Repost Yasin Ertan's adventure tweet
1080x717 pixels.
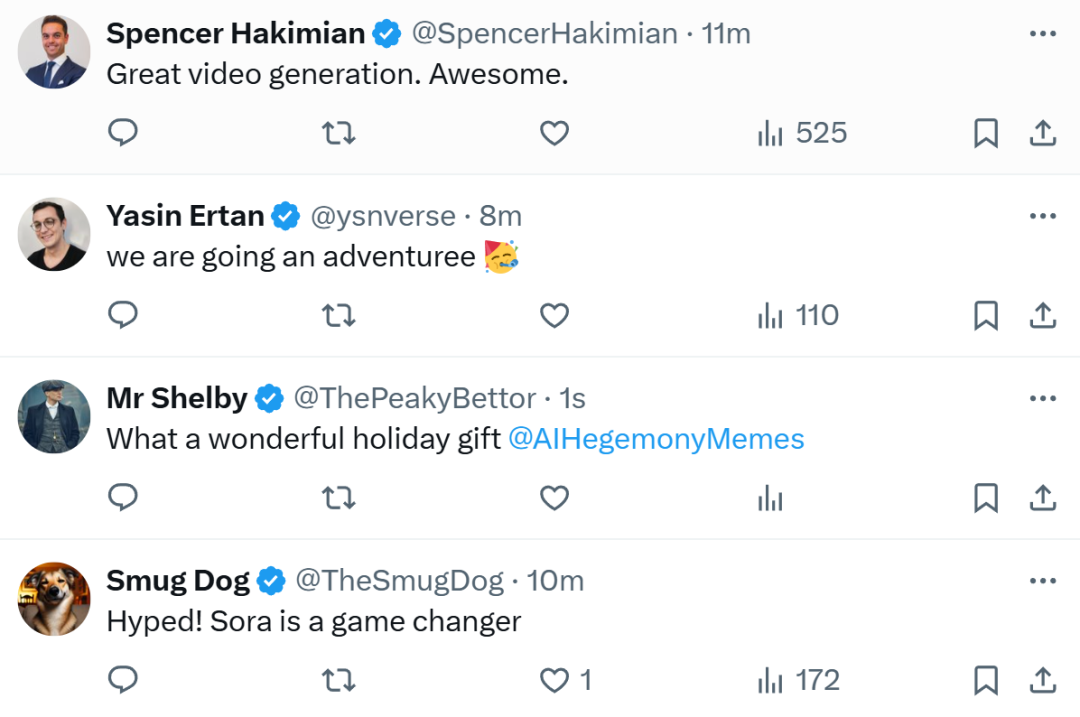pyautogui.click(x=339, y=316)
